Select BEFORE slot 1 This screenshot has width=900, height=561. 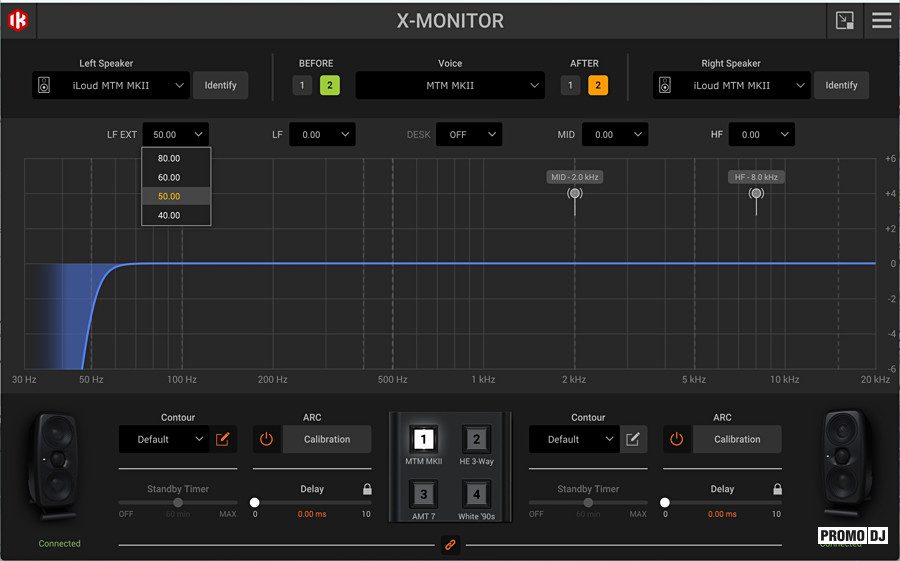point(302,86)
